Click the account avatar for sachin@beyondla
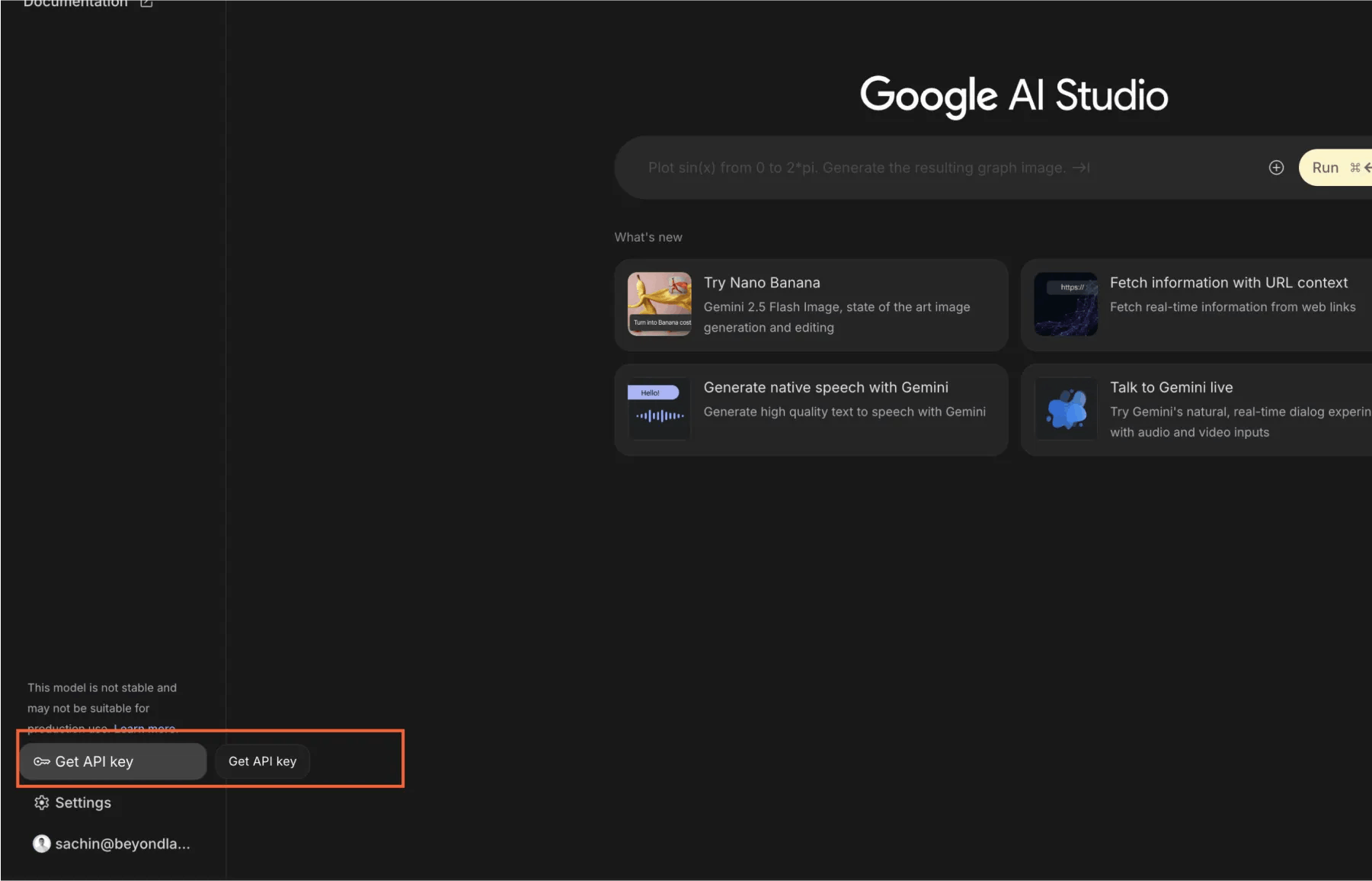The height and width of the screenshot is (881, 1372). pos(41,844)
